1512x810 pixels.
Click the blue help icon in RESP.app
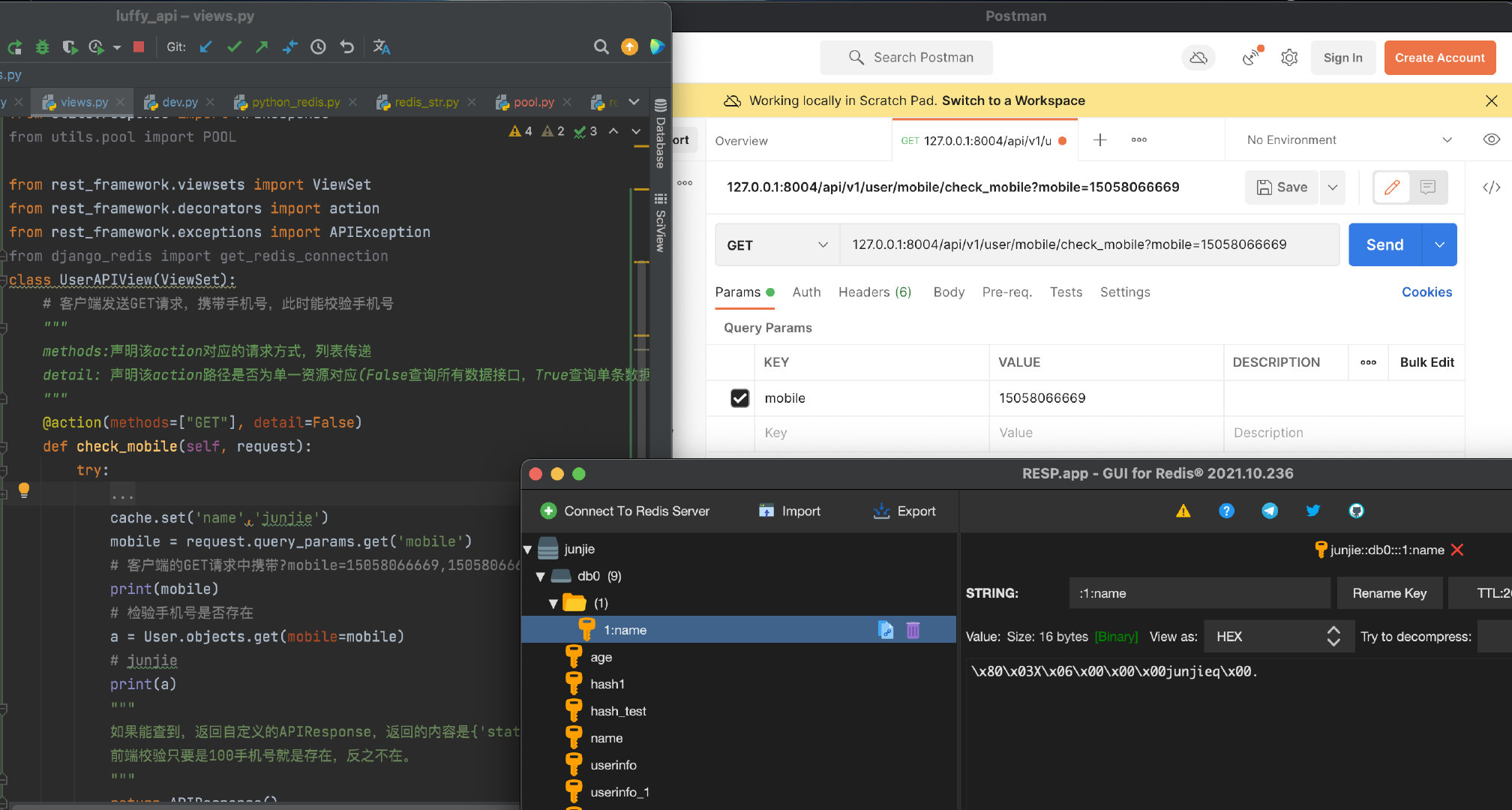(x=1226, y=511)
